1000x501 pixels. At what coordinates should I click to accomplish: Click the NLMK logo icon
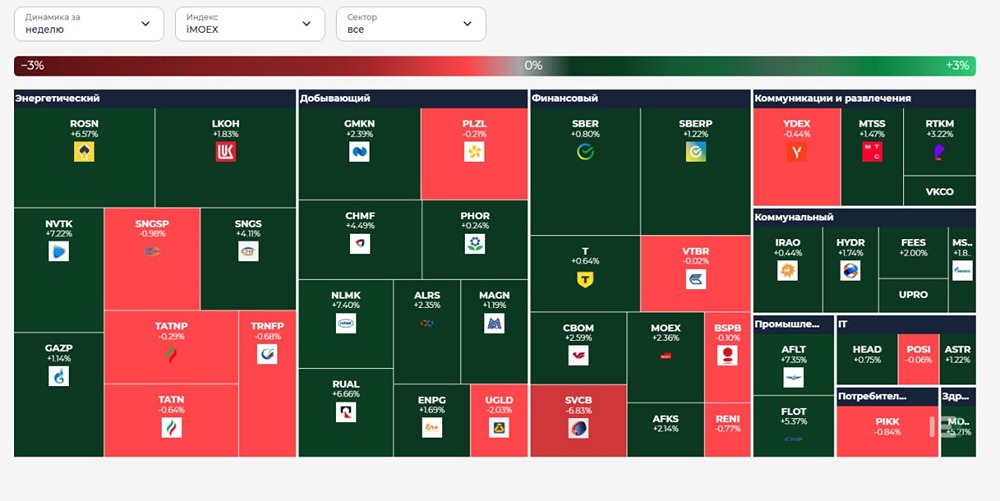click(346, 323)
